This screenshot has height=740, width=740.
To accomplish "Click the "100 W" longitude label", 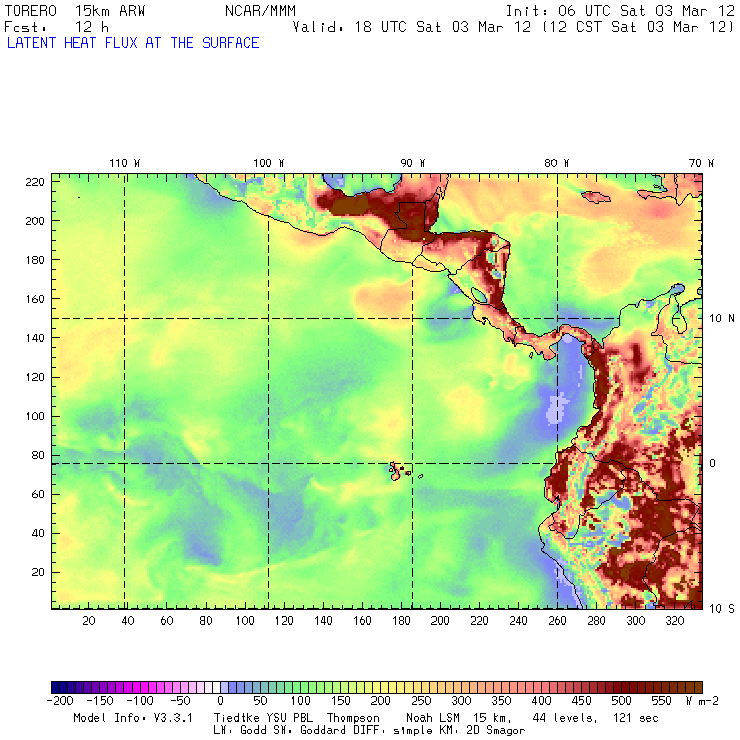I will (269, 163).
